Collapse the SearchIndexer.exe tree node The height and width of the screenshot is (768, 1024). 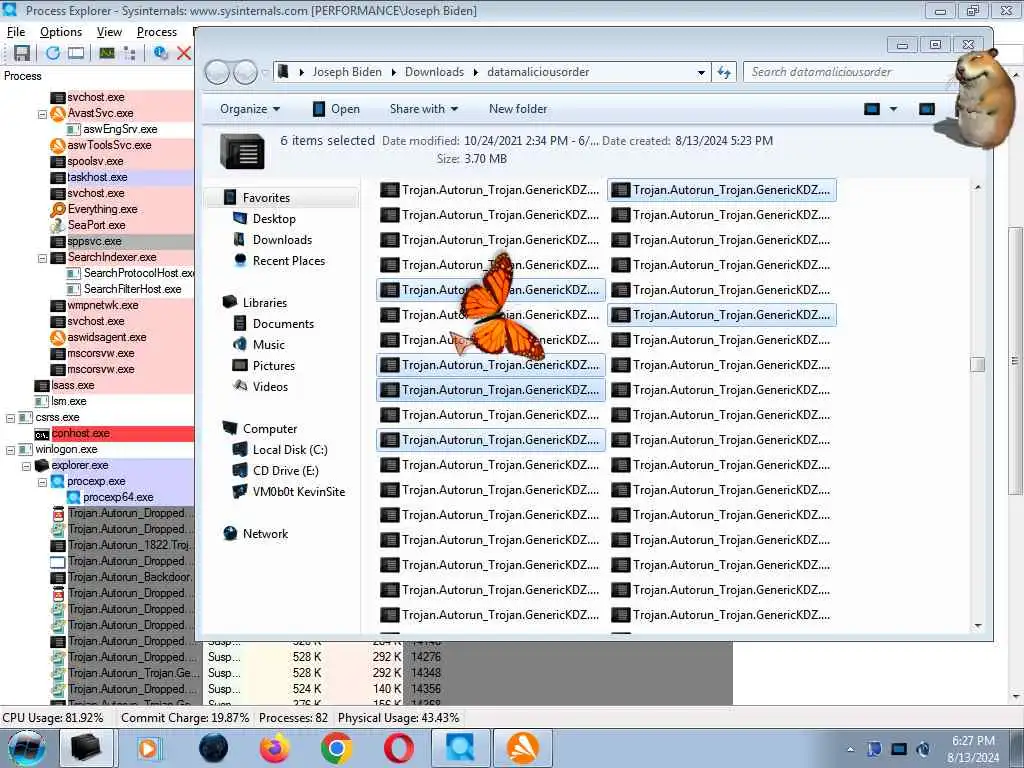(42, 258)
